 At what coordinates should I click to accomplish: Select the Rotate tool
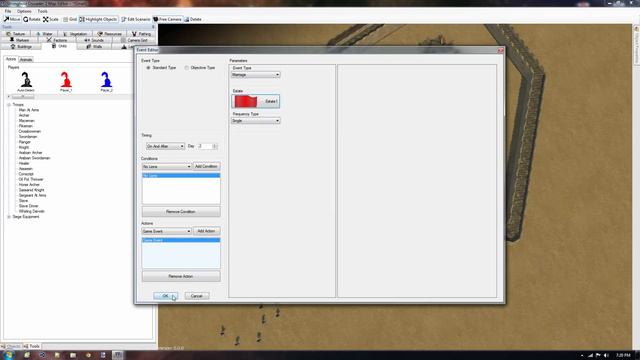tap(31, 19)
